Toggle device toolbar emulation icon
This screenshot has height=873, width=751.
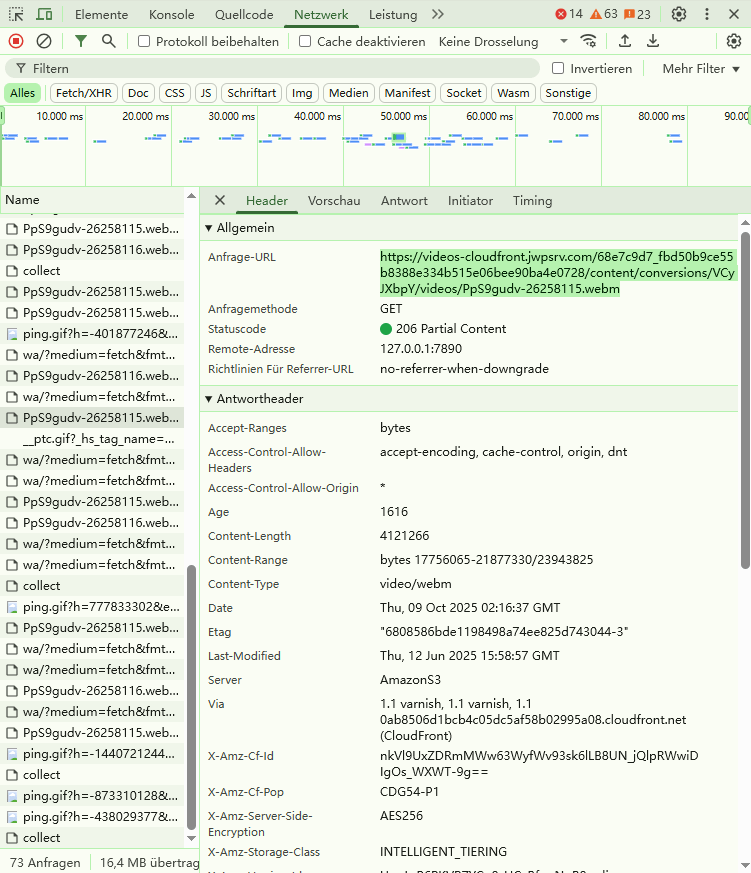[44, 14]
